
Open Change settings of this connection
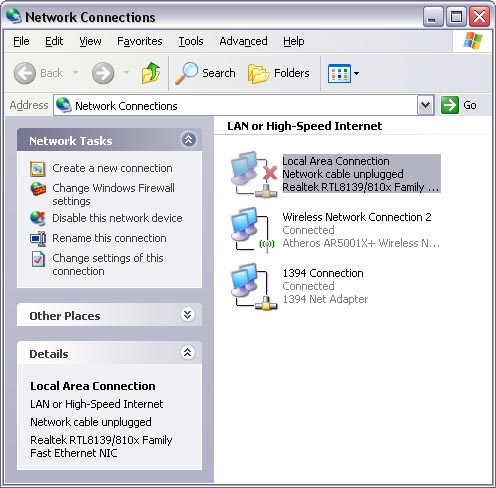coord(107,264)
